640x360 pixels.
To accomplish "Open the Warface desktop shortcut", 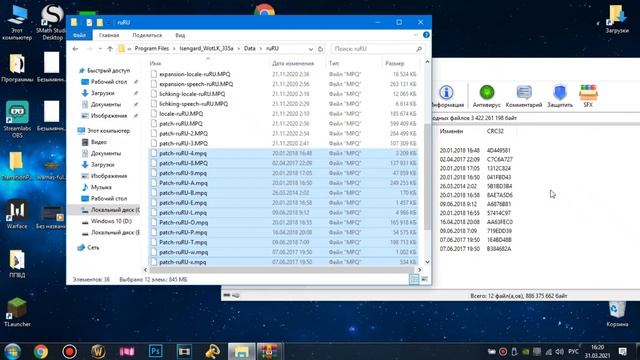I will point(17,214).
